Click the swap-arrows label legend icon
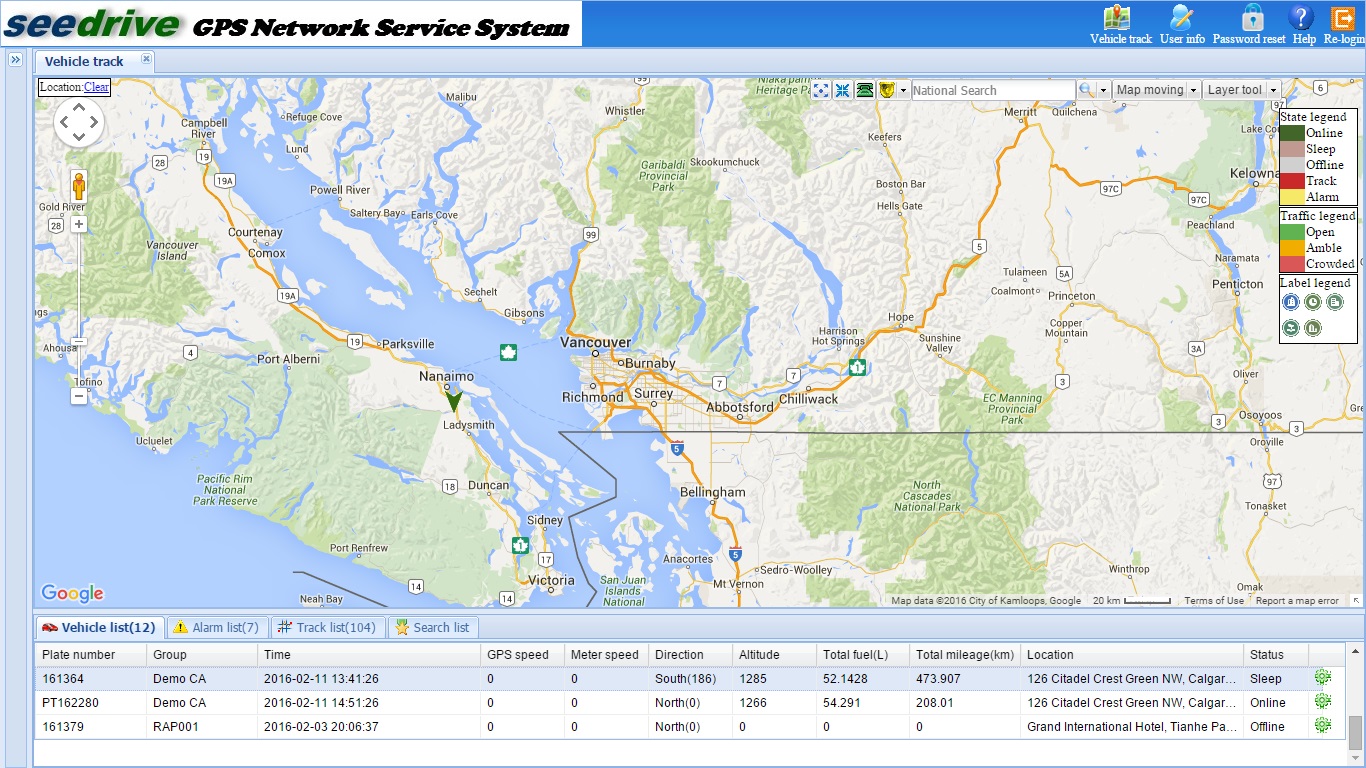Screen dimensions: 1366x768 tap(1291, 327)
